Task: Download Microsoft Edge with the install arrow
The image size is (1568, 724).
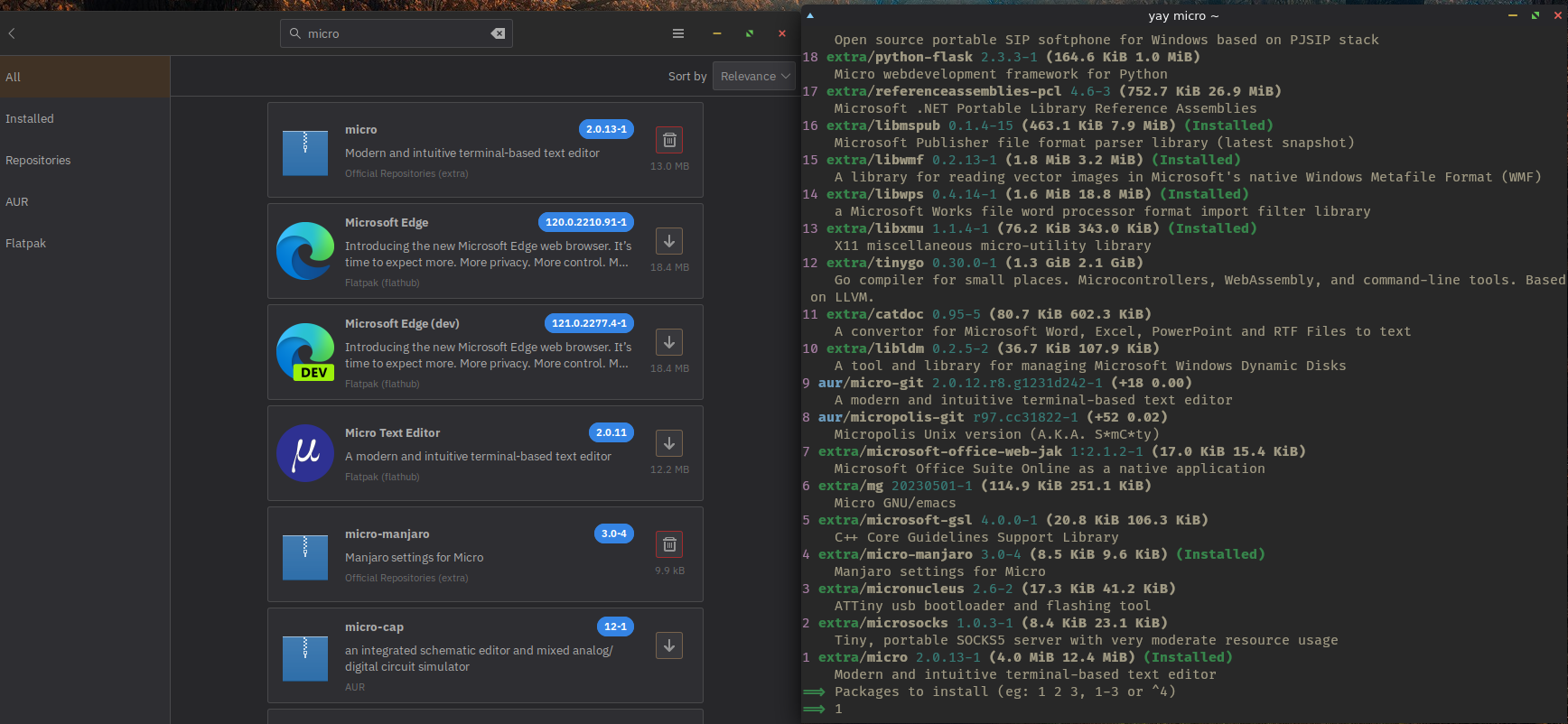Action: pos(669,241)
